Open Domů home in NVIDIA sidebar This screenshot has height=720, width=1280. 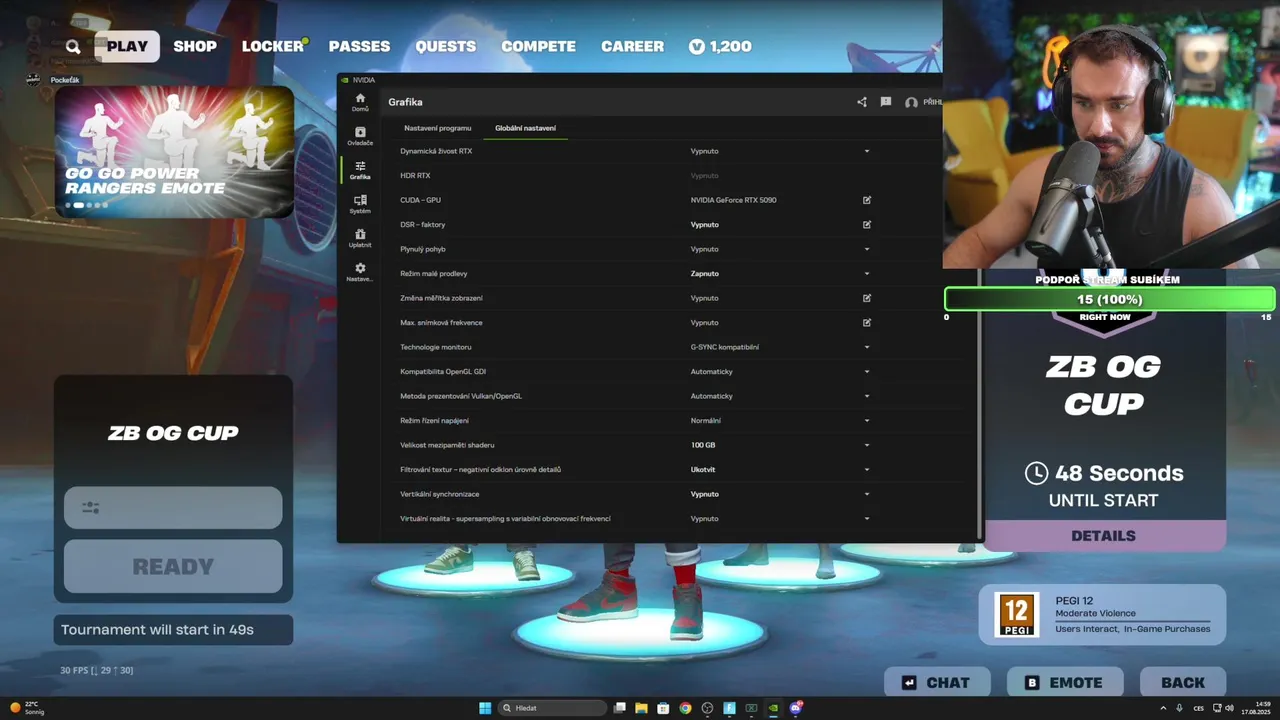360,102
